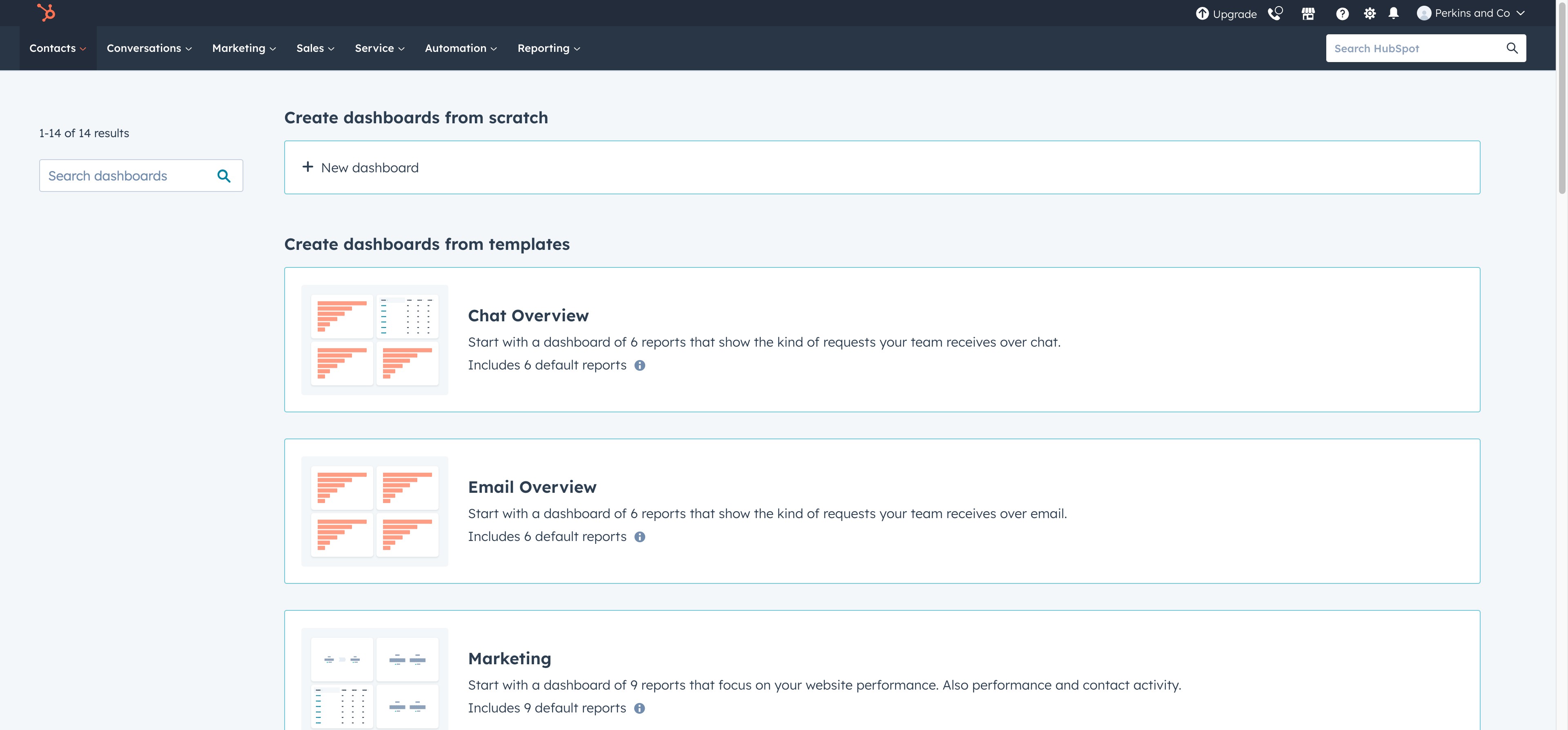This screenshot has width=1568, height=730.
Task: Select the Email Overview template title
Action: pos(532,487)
